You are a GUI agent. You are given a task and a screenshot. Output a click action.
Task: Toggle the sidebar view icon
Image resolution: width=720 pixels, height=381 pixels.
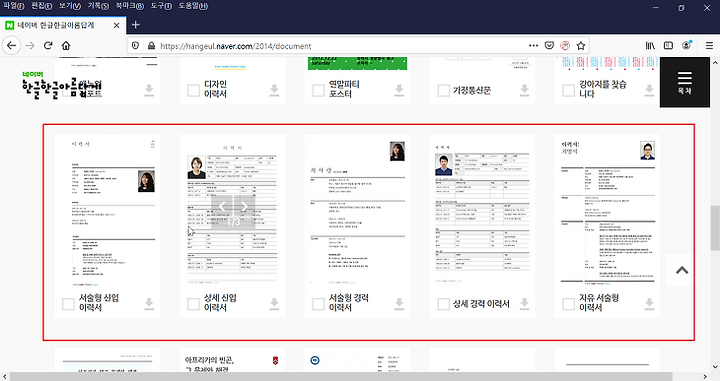coord(669,45)
